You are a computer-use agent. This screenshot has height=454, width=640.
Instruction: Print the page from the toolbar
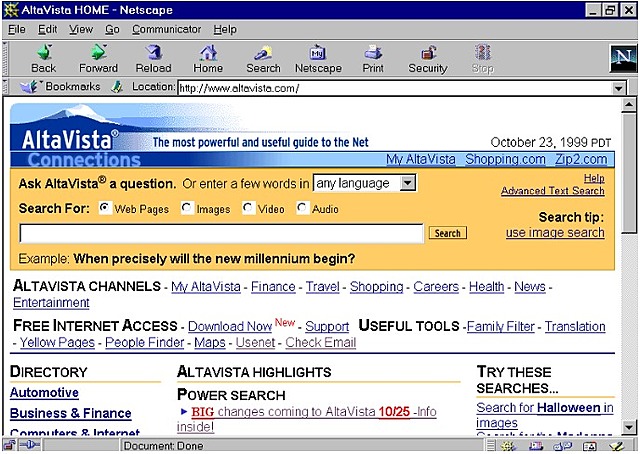tap(373, 59)
